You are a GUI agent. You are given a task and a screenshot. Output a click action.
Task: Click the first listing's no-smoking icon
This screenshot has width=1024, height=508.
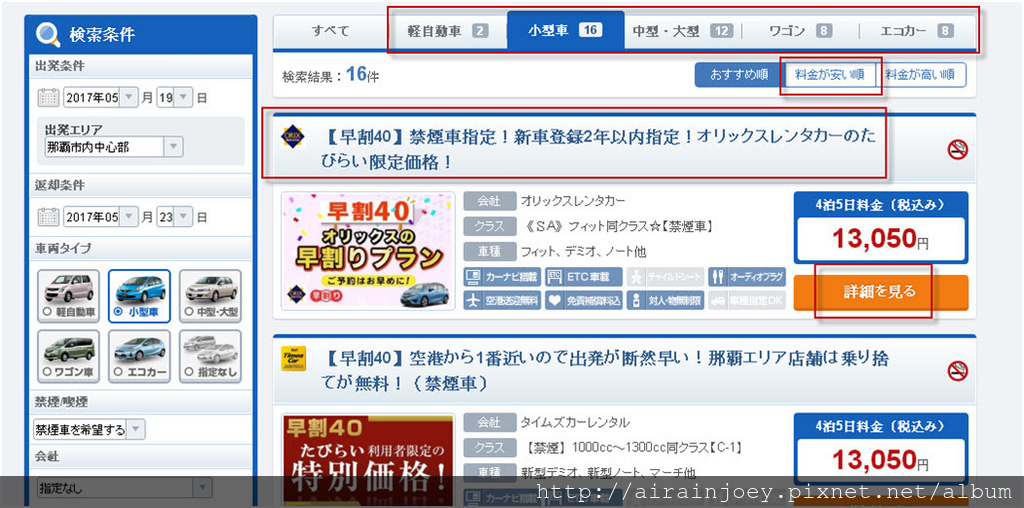click(x=957, y=150)
